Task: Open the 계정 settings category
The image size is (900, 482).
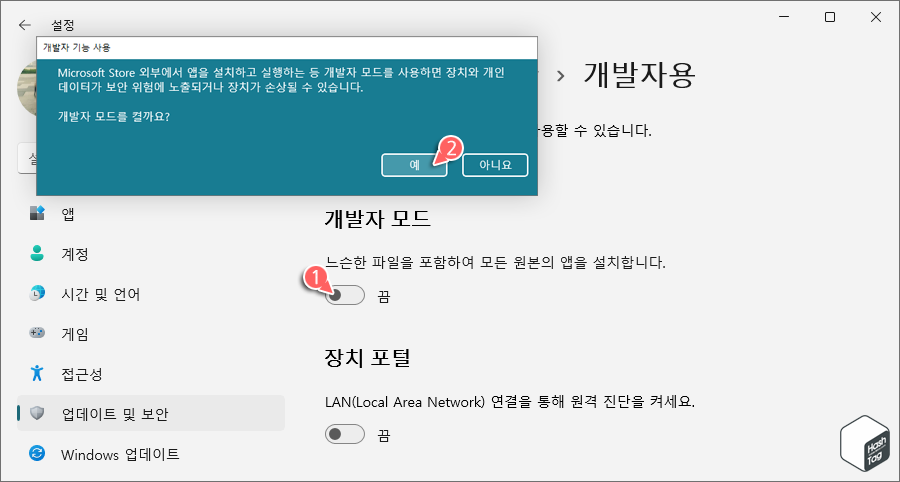Action: click(151, 254)
